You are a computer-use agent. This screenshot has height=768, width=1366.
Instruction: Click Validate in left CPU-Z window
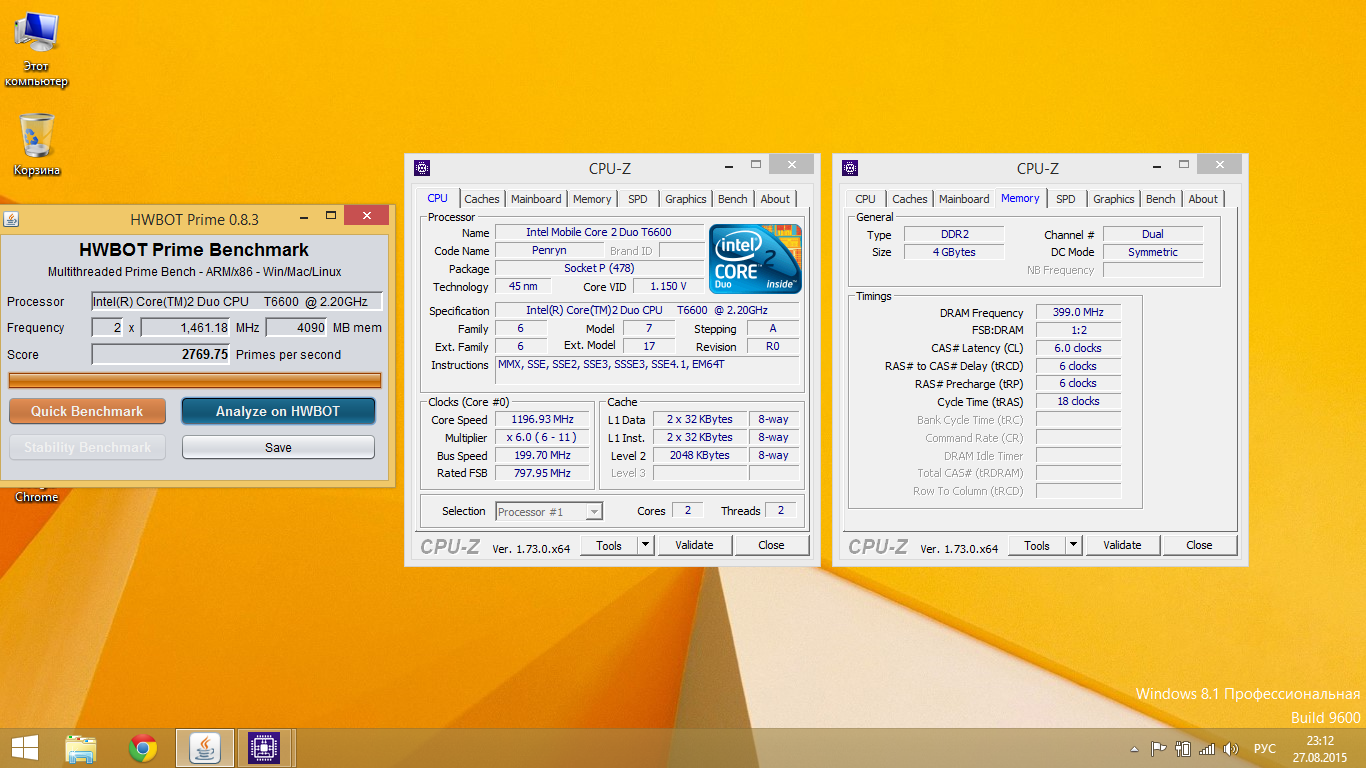tap(694, 545)
